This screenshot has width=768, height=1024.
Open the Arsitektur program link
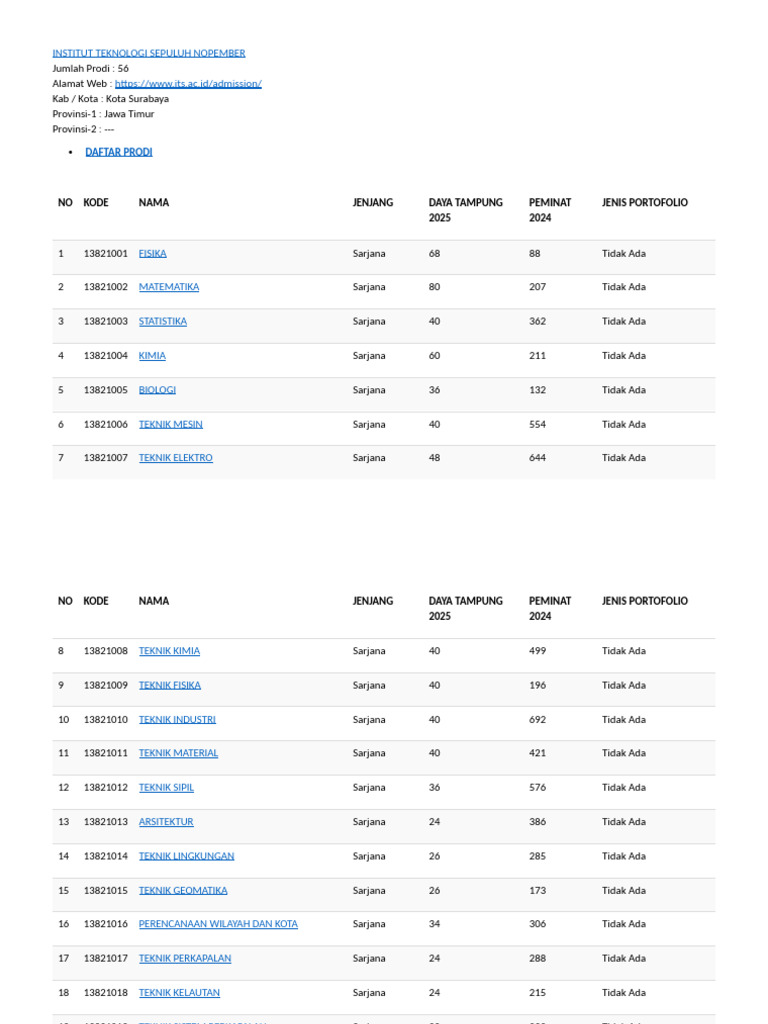click(x=166, y=822)
